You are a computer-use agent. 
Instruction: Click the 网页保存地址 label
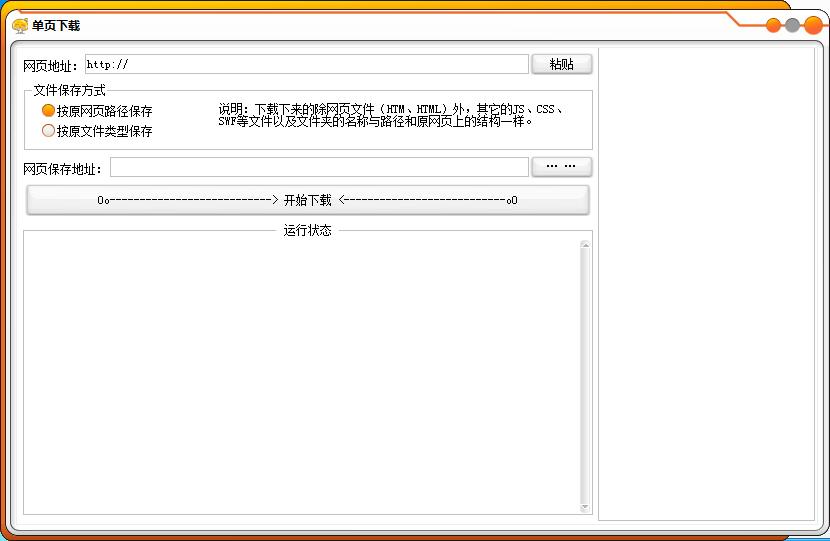[62, 169]
